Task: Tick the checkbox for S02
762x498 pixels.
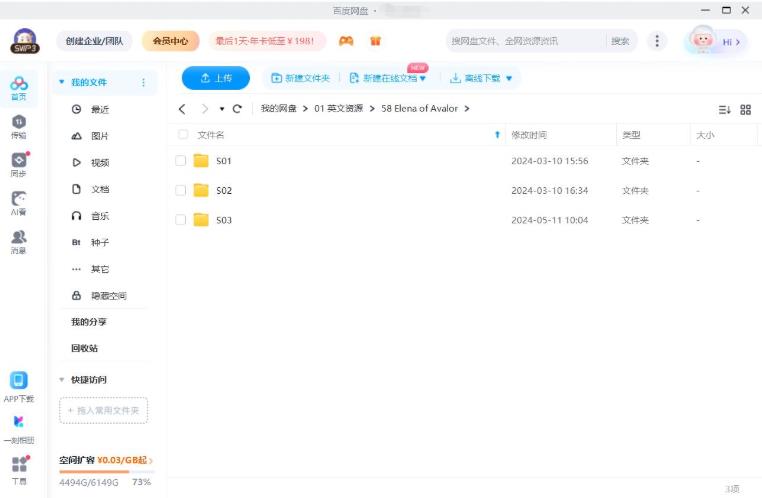Action: point(180,190)
